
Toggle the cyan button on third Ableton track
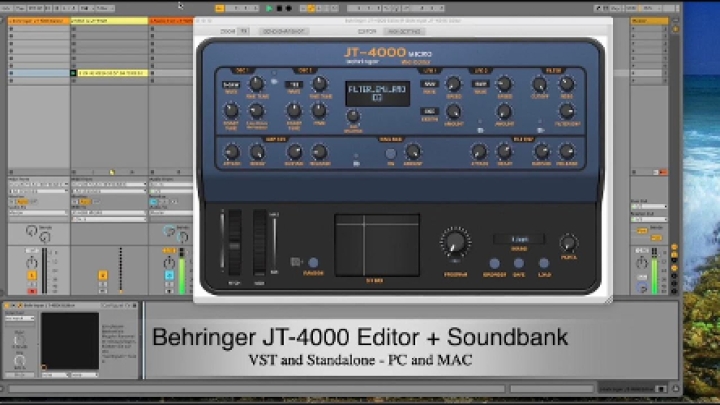169,275
